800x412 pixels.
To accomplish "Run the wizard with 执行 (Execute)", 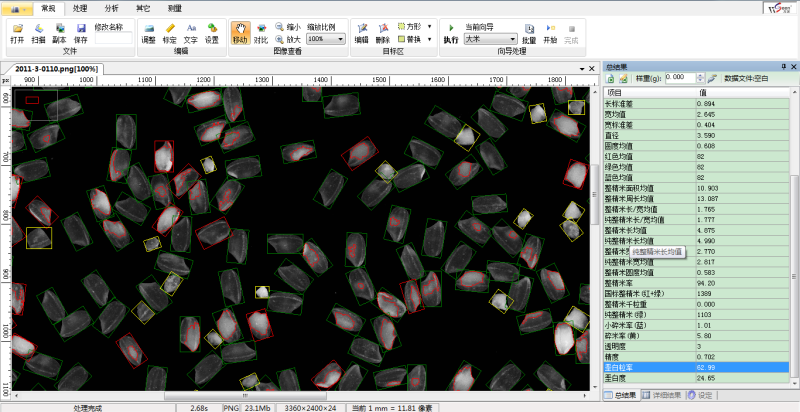I will [451, 33].
